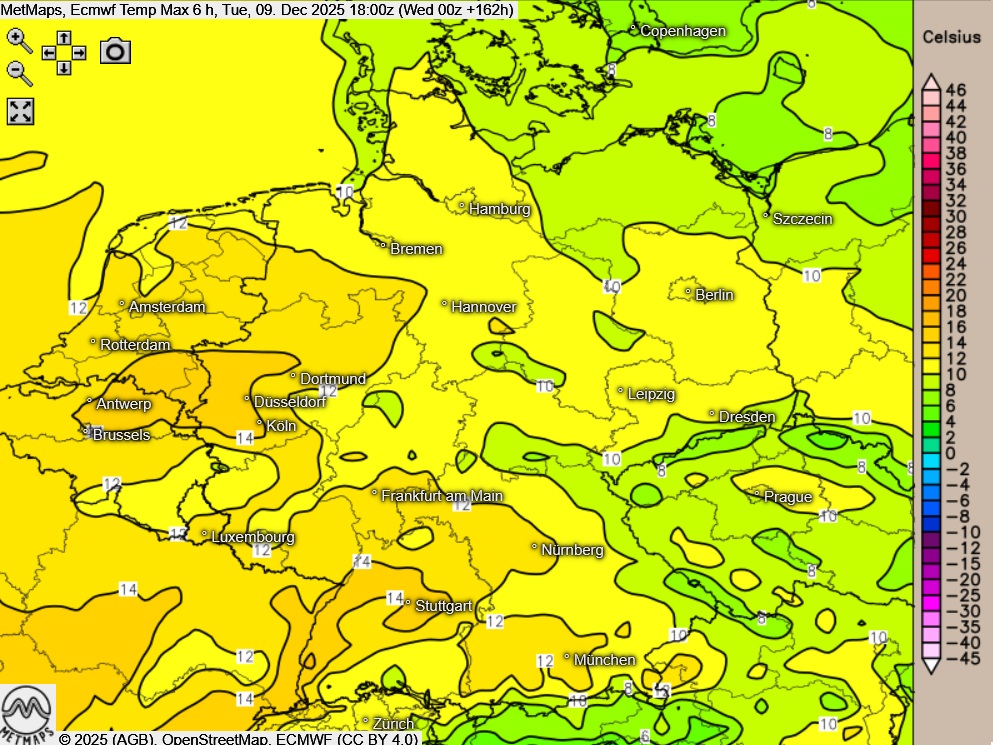
Task: Click the blue -8 degree legend swatch
Action: pos(929,516)
